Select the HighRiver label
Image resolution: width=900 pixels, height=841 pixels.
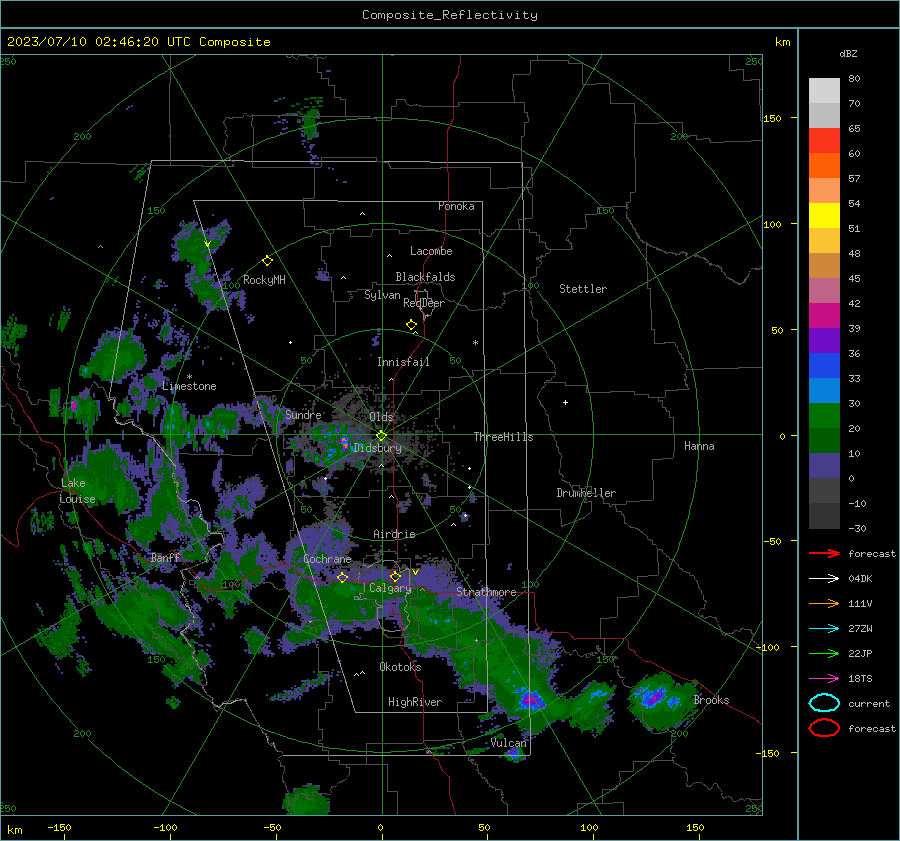click(x=415, y=702)
